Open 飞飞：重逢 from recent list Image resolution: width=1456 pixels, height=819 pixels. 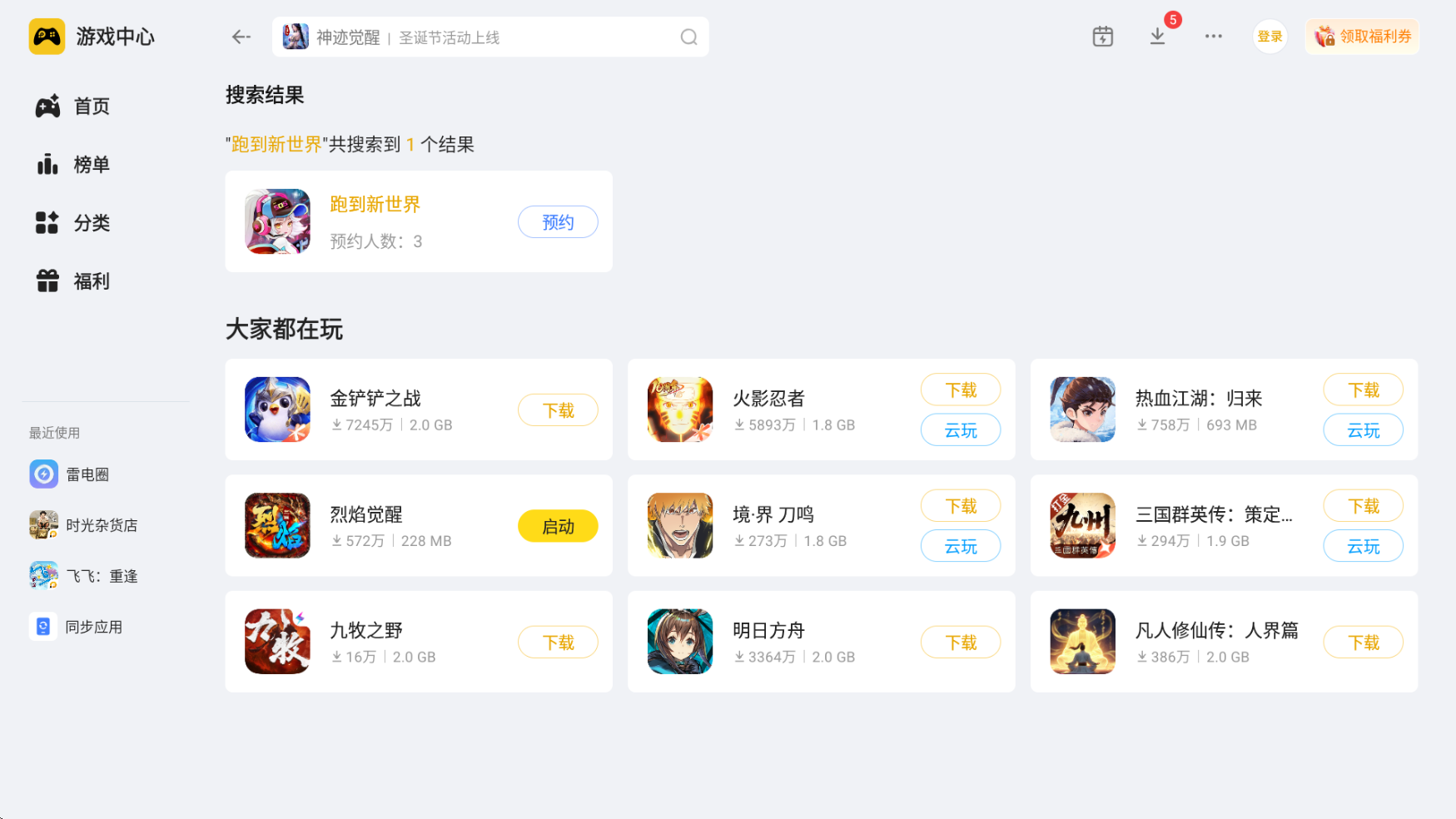click(83, 576)
